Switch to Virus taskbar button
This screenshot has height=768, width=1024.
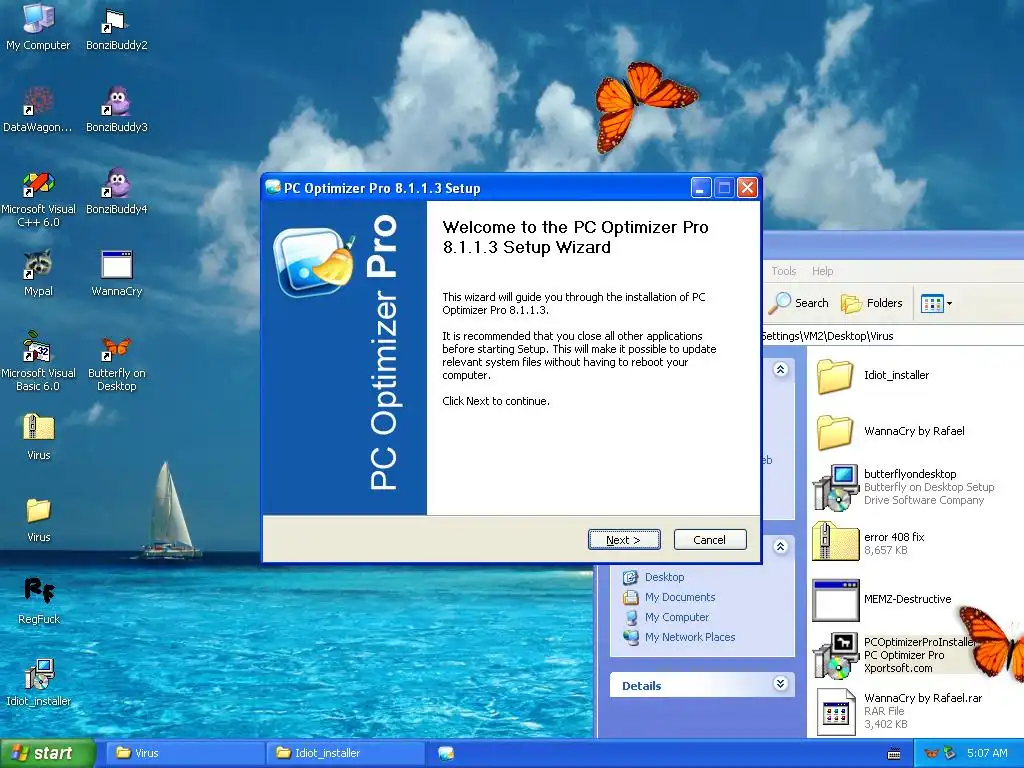[x=185, y=753]
